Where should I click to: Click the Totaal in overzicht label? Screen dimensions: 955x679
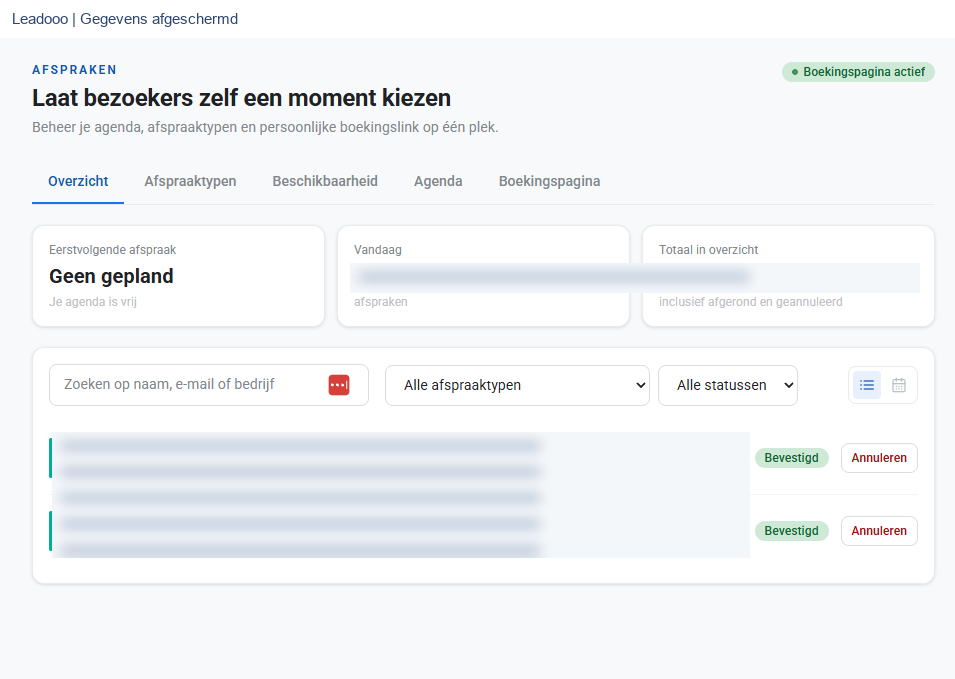point(708,250)
